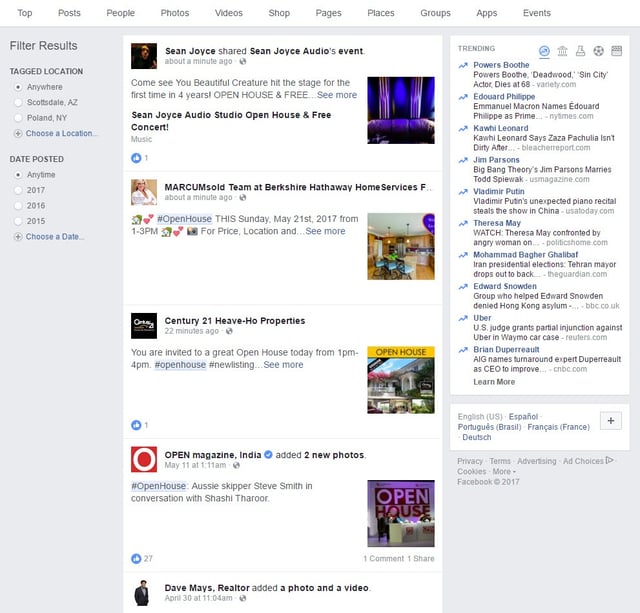Open Sean Joyce Audio Studio Open House event title
The height and width of the screenshot is (613, 640).
pyautogui.click(x=231, y=121)
